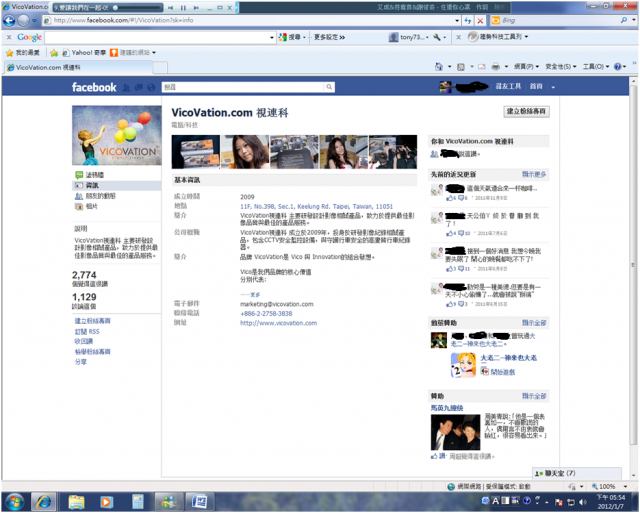The width and height of the screenshot is (640, 513).
Task: Expand the address bar history dropdown
Action: pyautogui.click(x=457, y=20)
